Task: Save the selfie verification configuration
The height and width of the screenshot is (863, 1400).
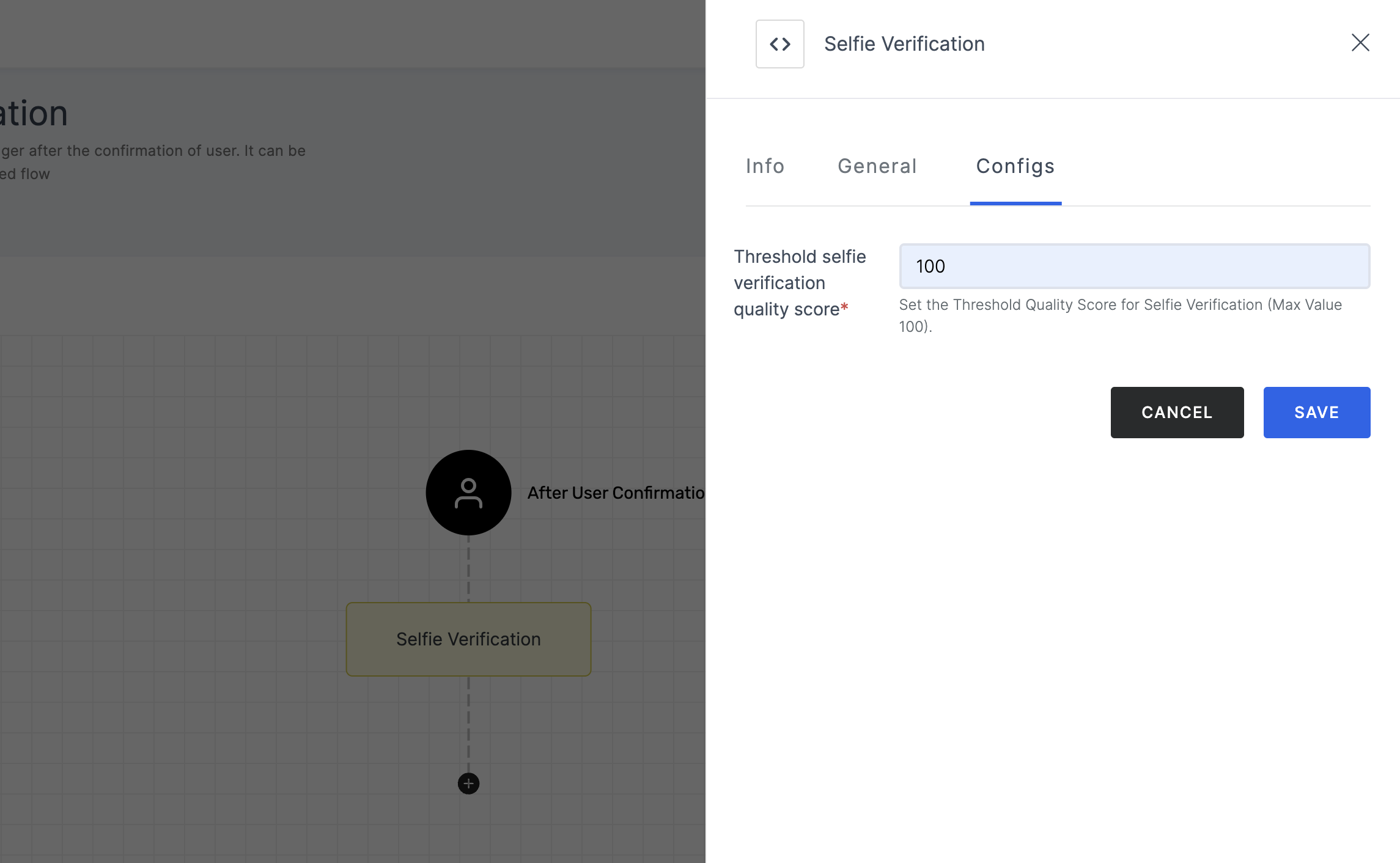Action: [1317, 413]
